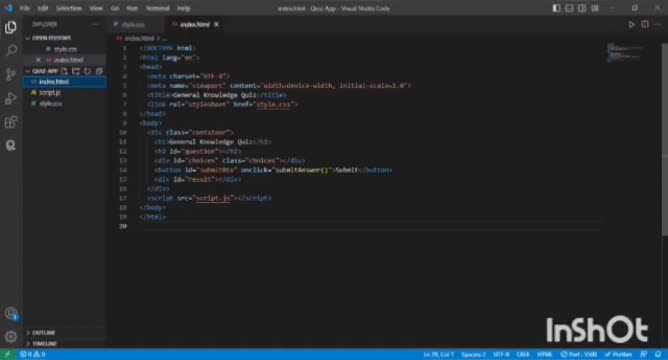Switch to the style.css editor tab
The width and height of the screenshot is (668, 360).
pos(133,25)
